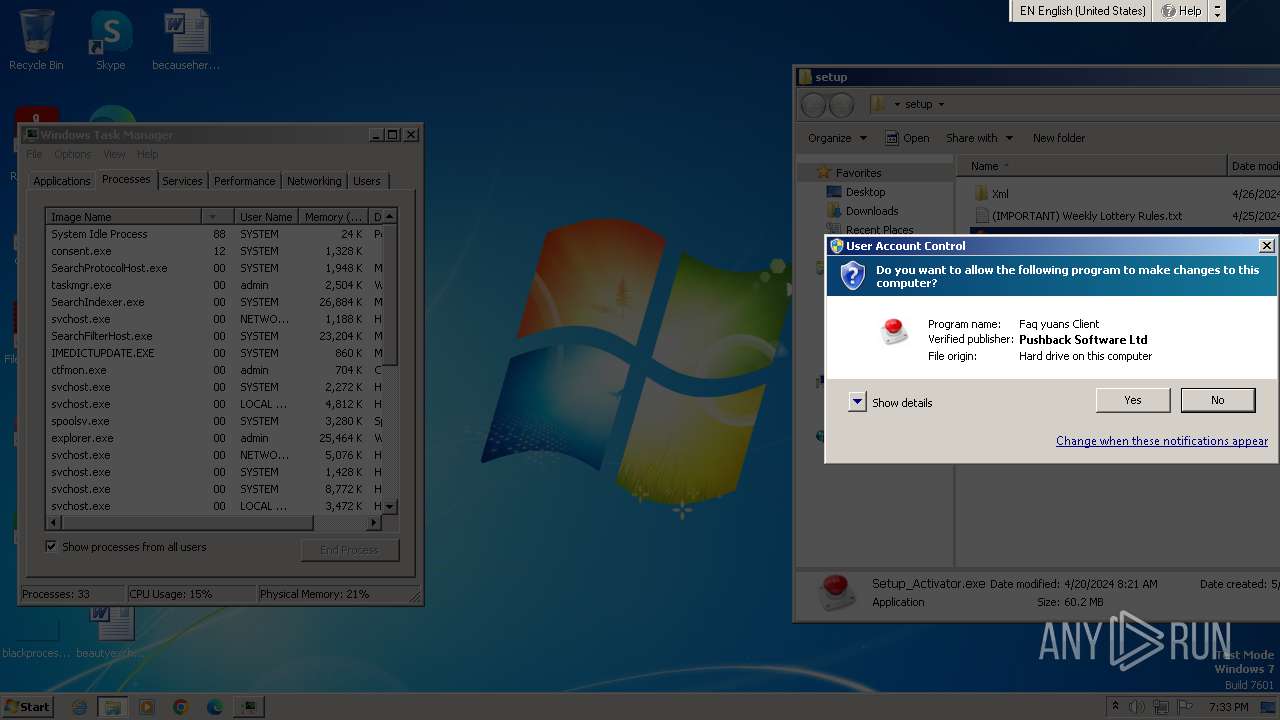The width and height of the screenshot is (1280, 720).
Task: Select explorer.exe process row
Action: (x=214, y=438)
